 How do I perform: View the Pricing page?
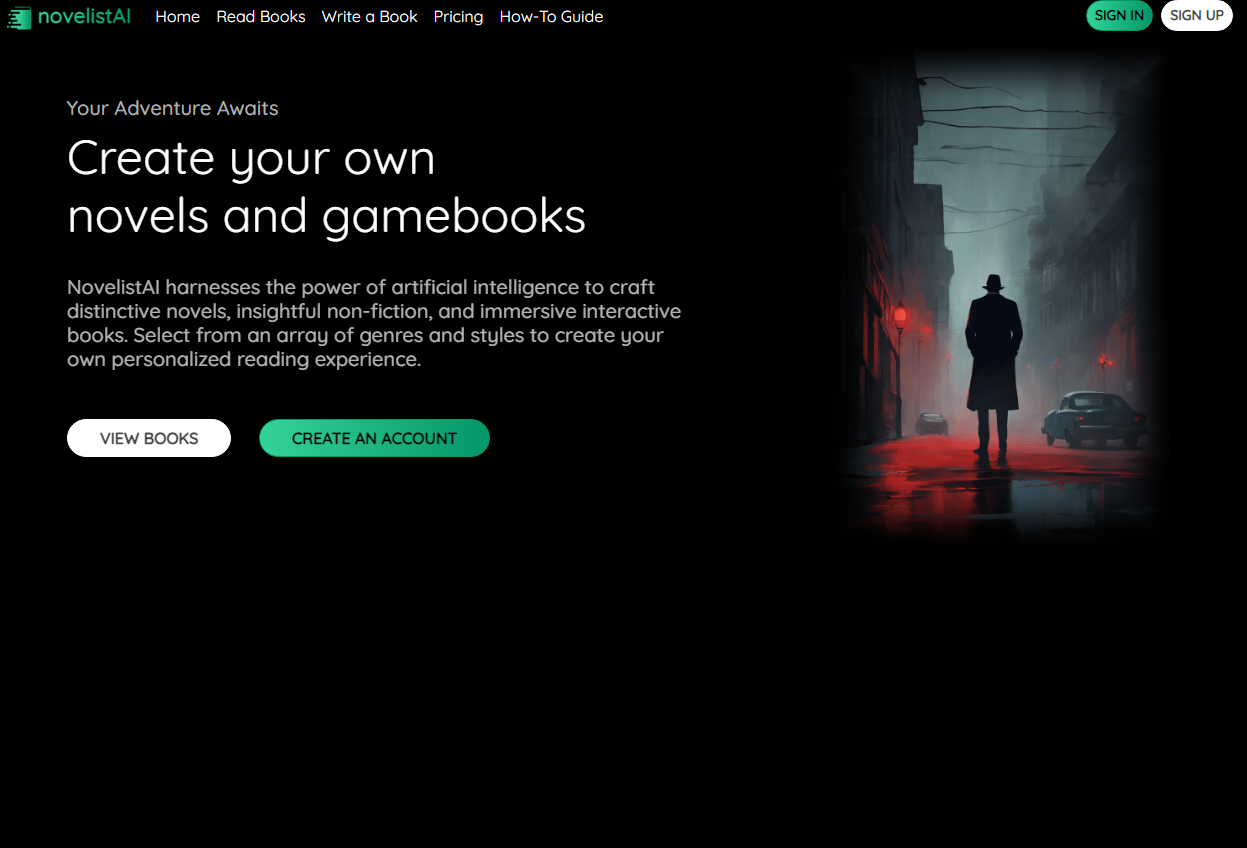(x=458, y=16)
